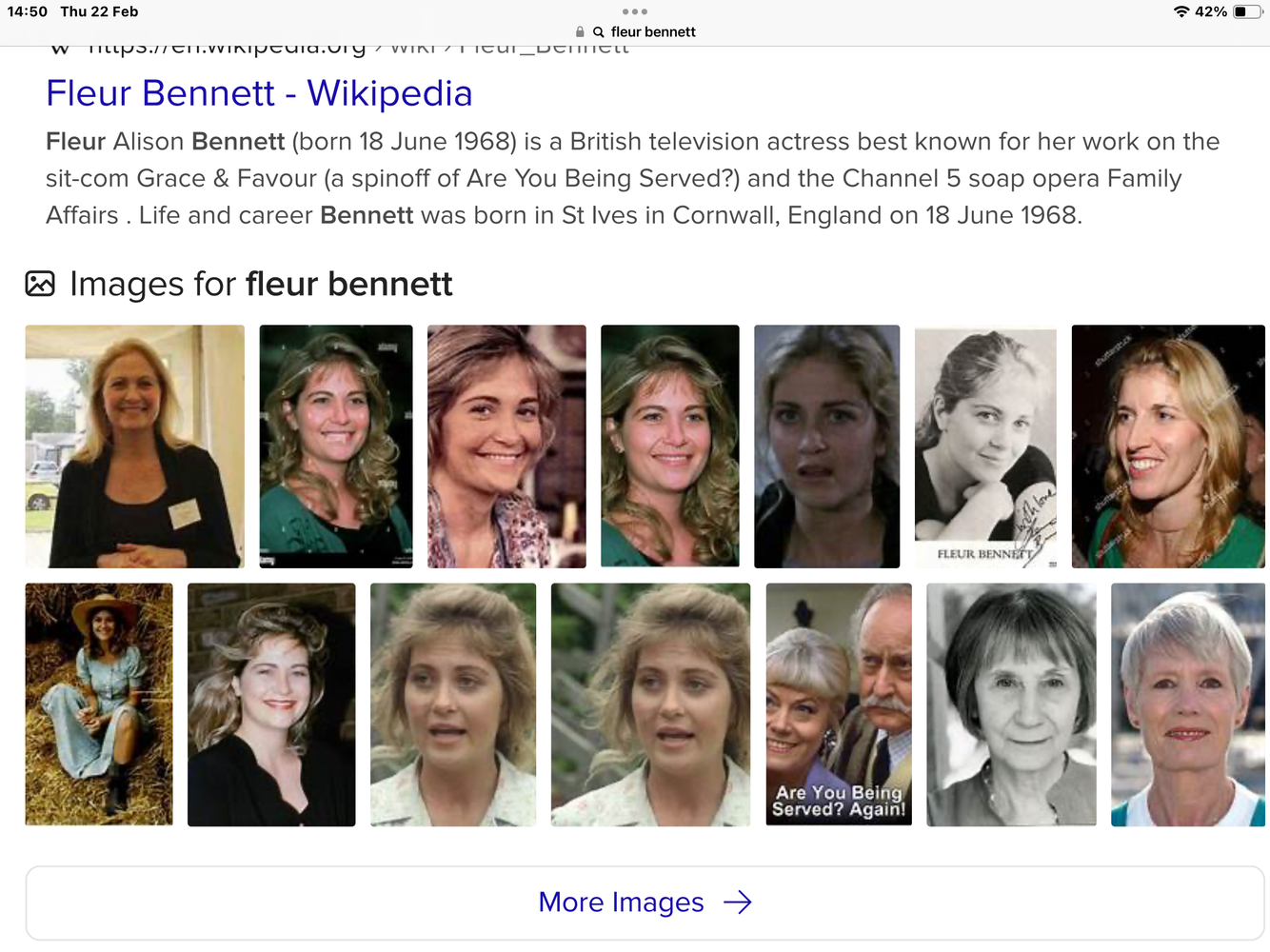Click the Images for fleur bennett heading
Image resolution: width=1270 pixels, height=952 pixels.
261,284
